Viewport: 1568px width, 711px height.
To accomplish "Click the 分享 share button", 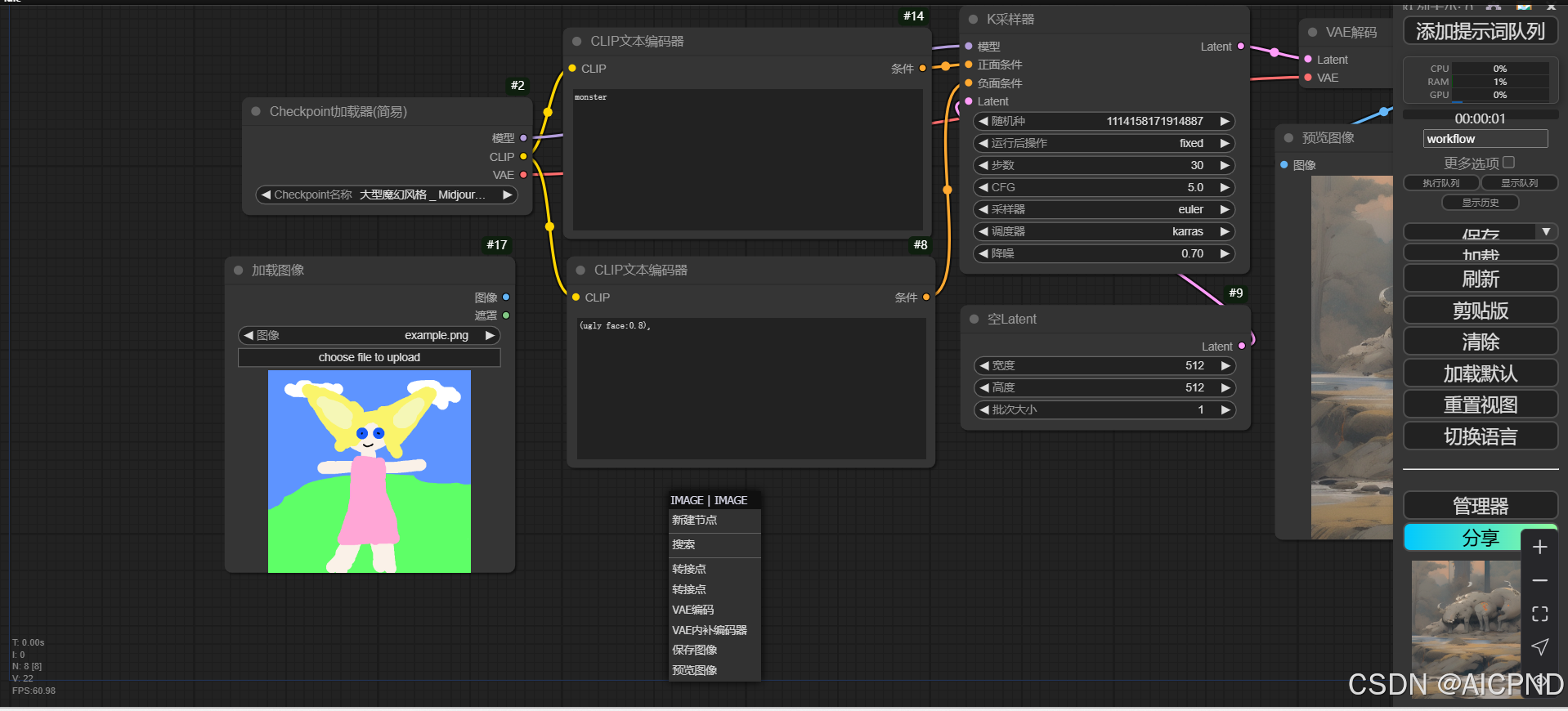I will [1481, 538].
